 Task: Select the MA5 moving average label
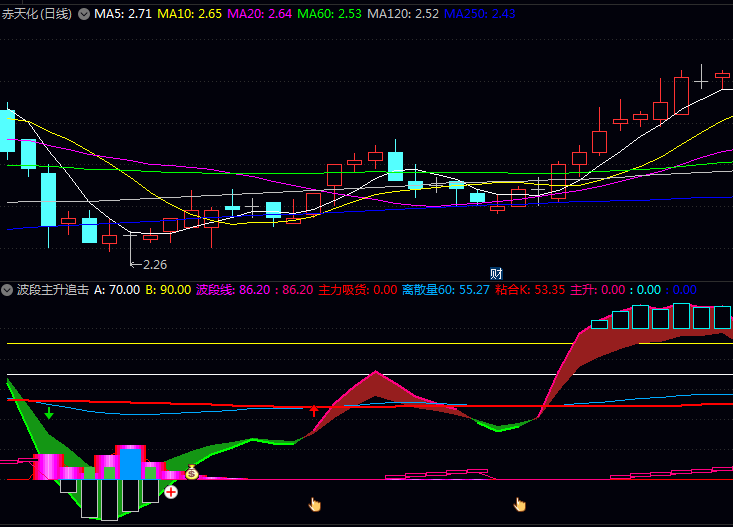click(126, 15)
